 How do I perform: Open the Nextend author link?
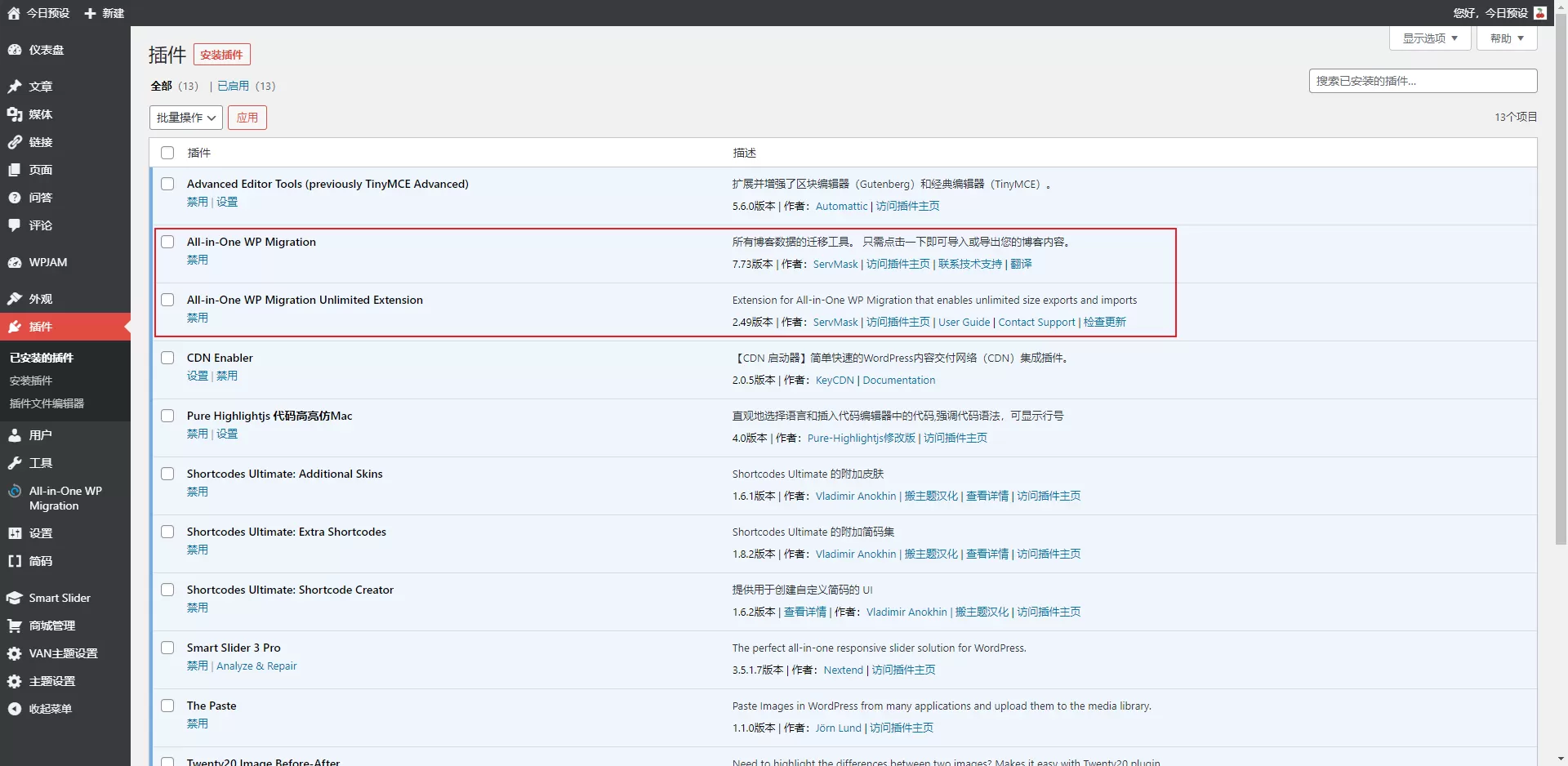pos(843,670)
